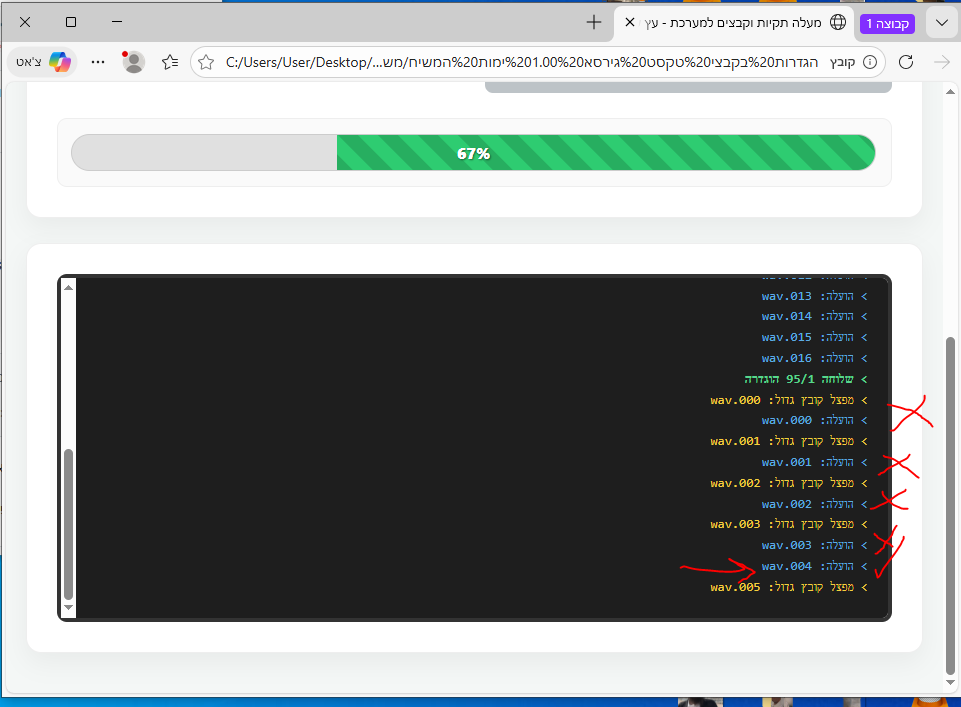The image size is (961, 707).
Task: Click the star to favorite this page
Action: click(206, 62)
